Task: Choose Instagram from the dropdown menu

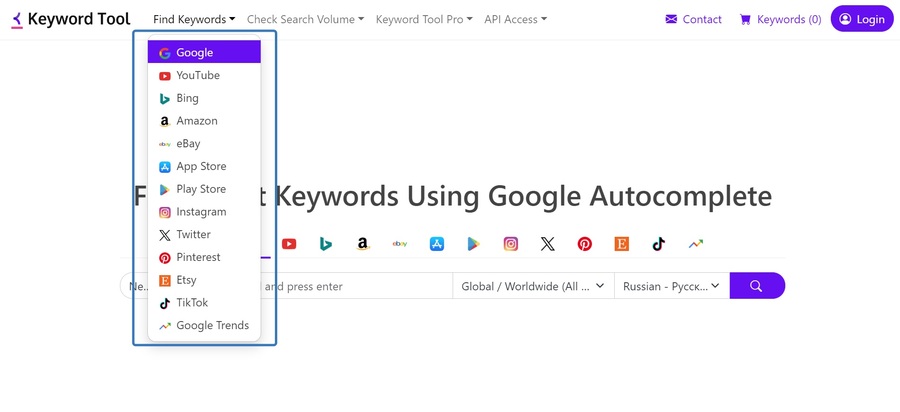Action: pos(204,212)
